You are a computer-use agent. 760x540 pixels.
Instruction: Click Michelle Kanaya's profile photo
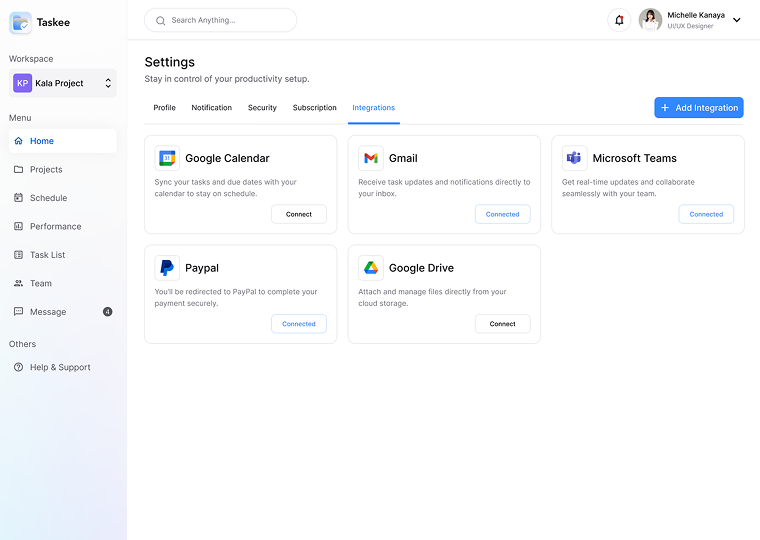point(650,20)
